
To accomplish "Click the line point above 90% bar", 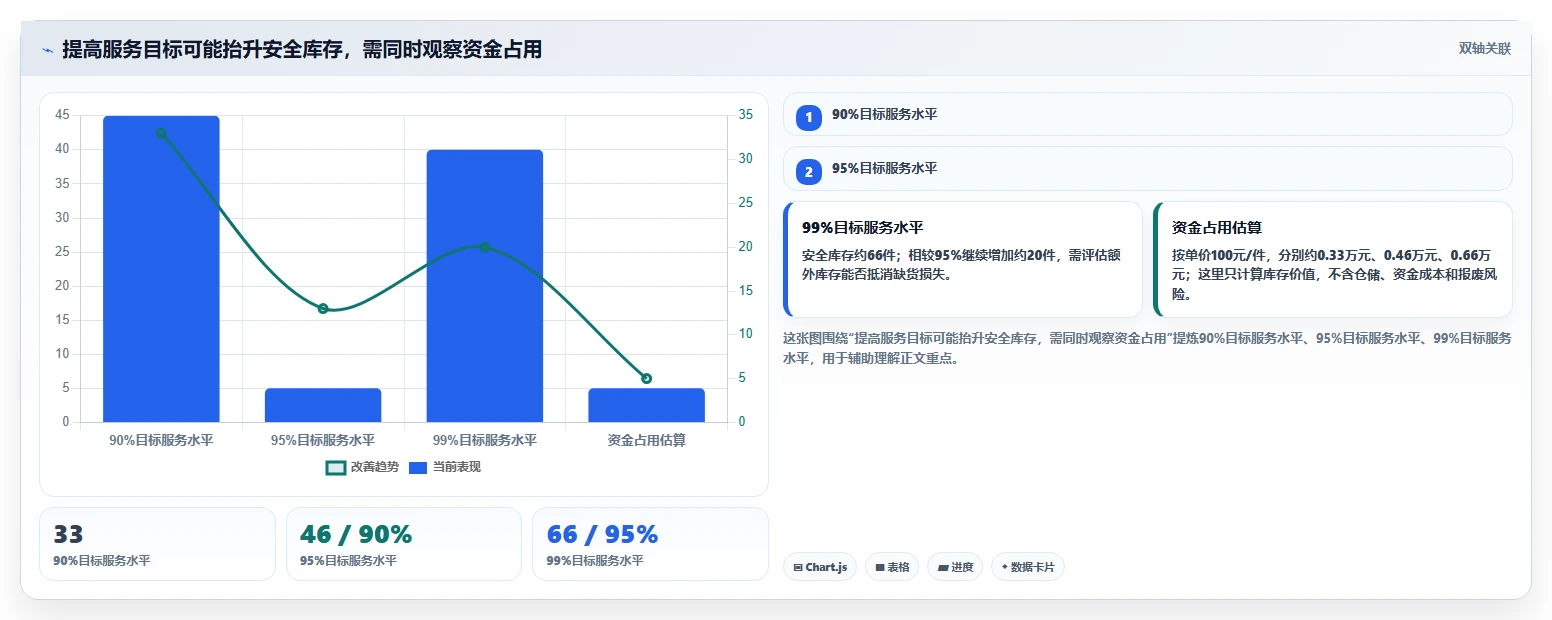I will 161,133.
